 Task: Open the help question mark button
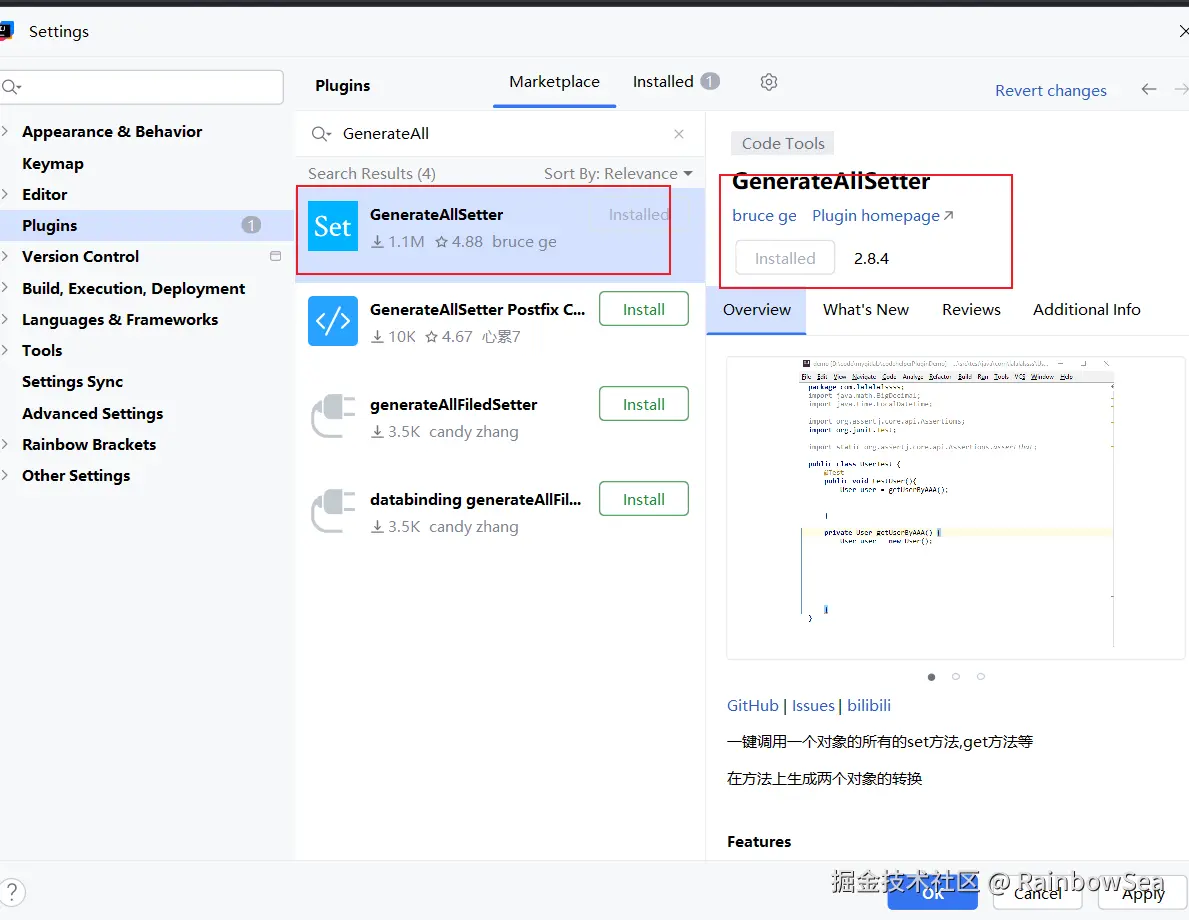pyautogui.click(x=12, y=892)
